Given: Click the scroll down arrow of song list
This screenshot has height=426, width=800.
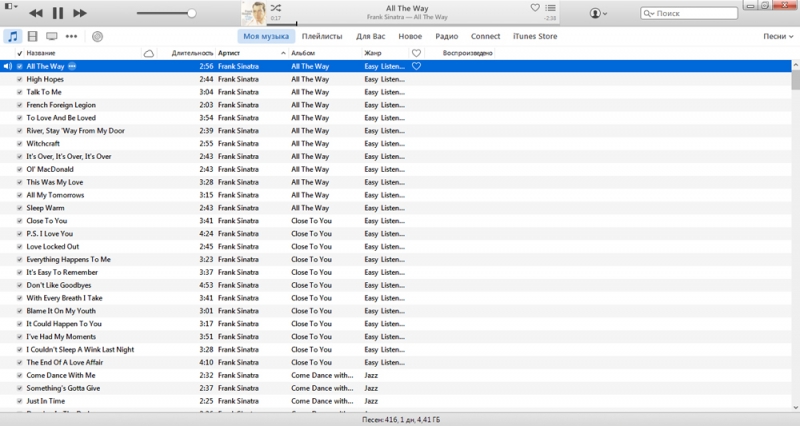Looking at the screenshot, I should (795, 408).
